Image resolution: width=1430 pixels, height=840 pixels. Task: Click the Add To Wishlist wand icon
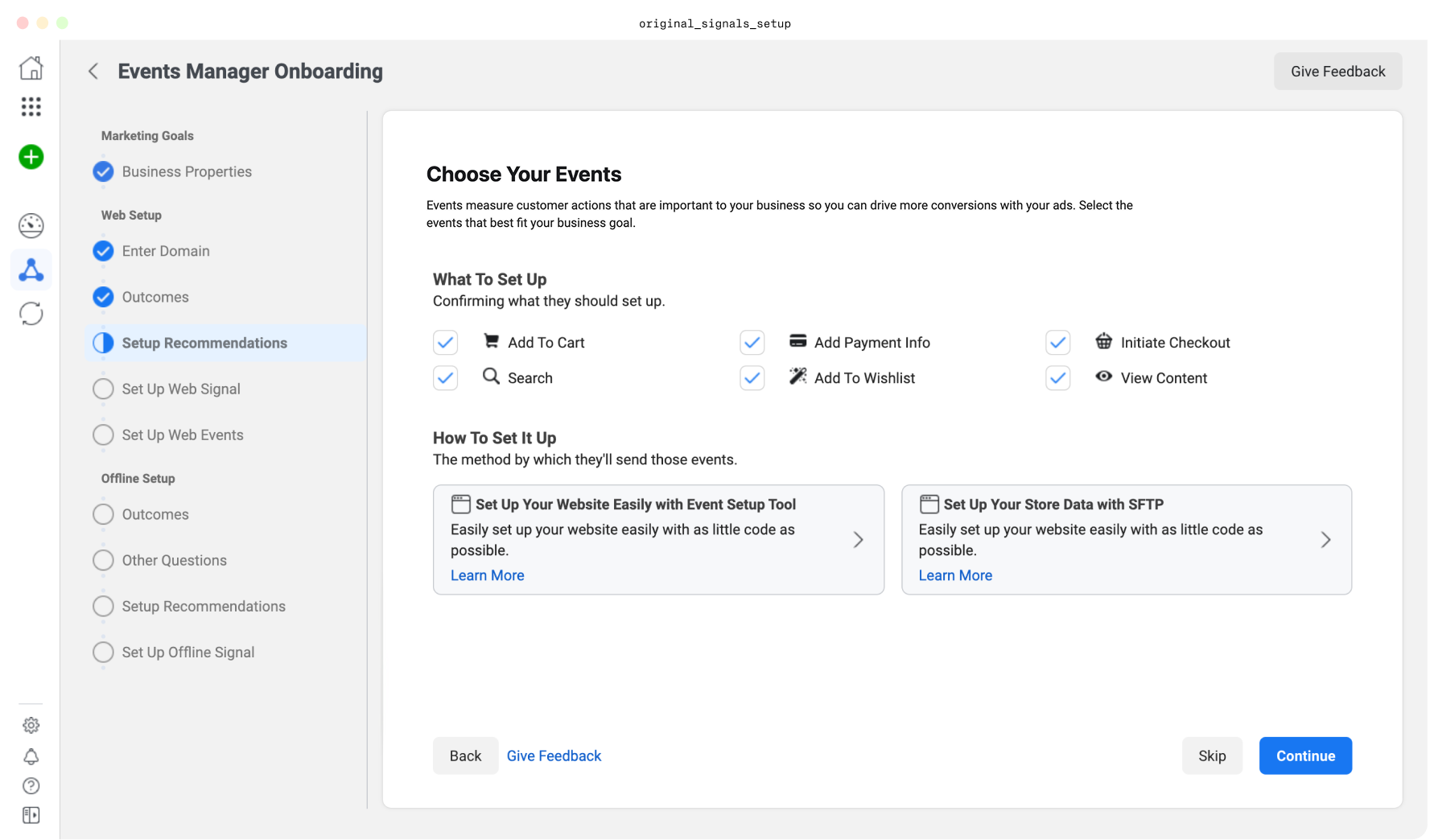tap(797, 377)
